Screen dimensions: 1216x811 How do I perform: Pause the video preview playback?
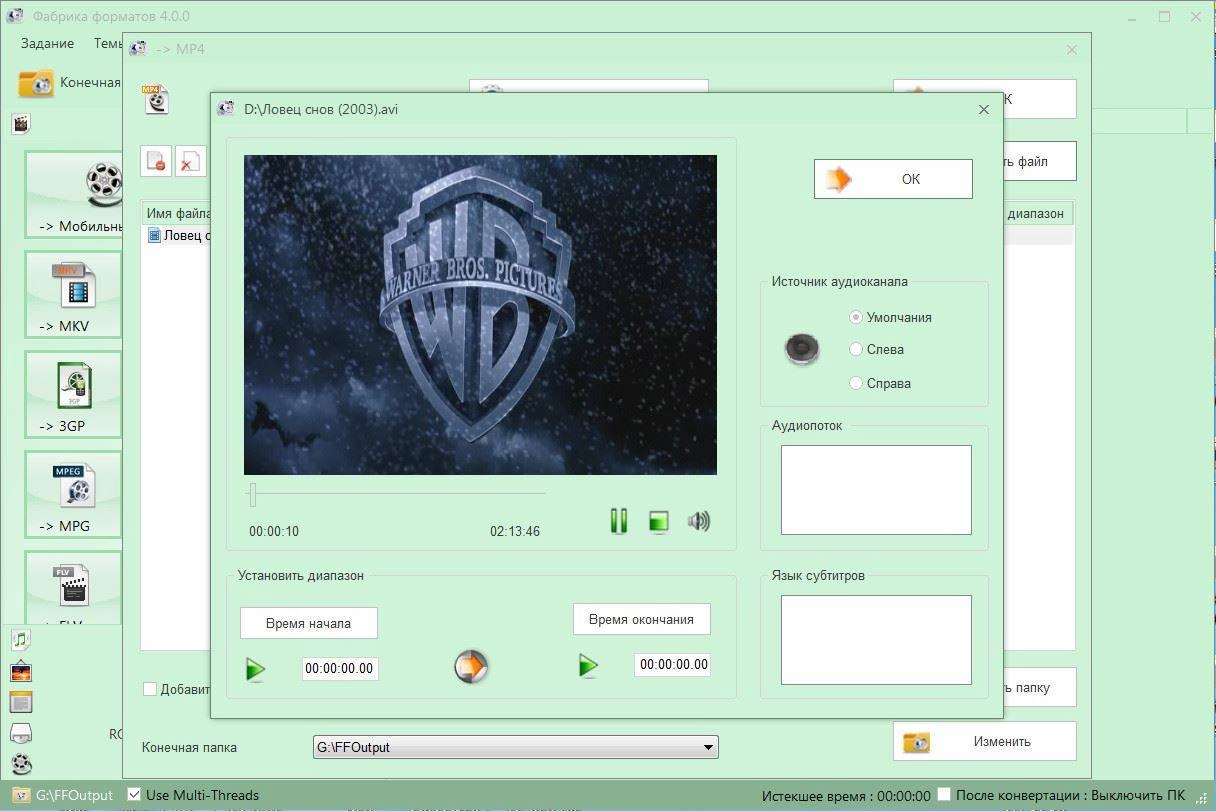pos(619,521)
